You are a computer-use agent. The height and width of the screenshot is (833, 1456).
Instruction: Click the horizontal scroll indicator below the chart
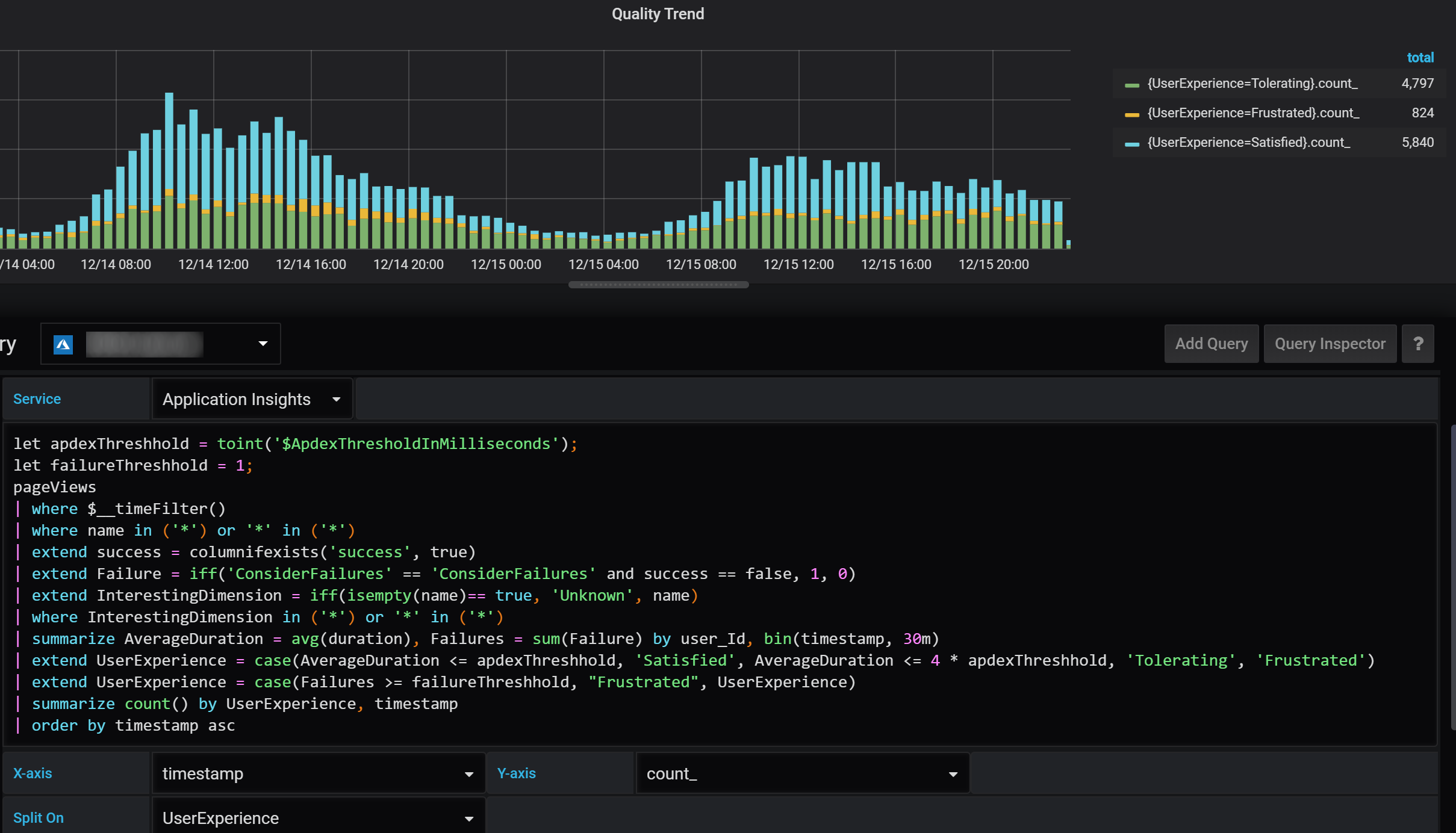coord(658,285)
